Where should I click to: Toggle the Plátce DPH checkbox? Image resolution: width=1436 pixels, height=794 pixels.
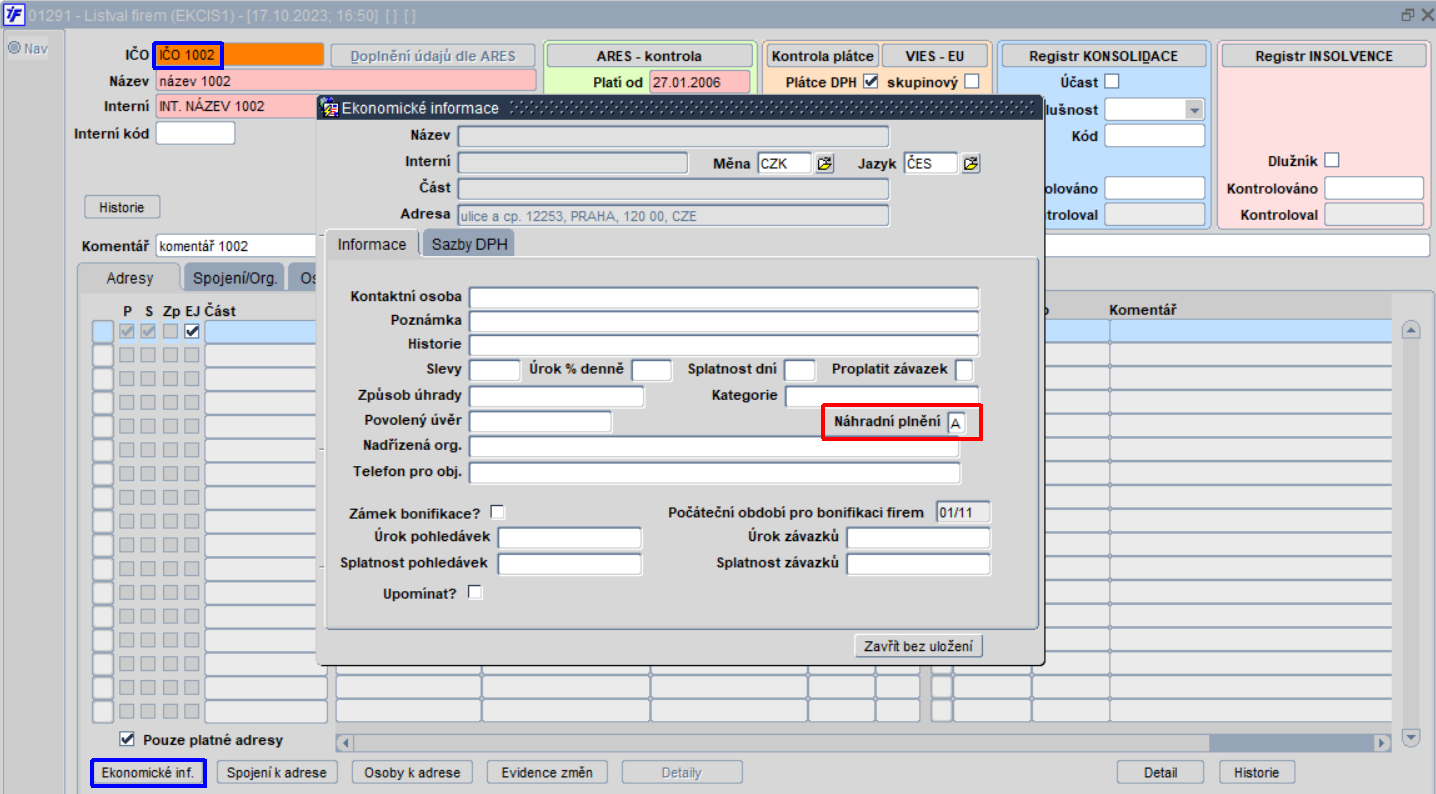[x=870, y=82]
